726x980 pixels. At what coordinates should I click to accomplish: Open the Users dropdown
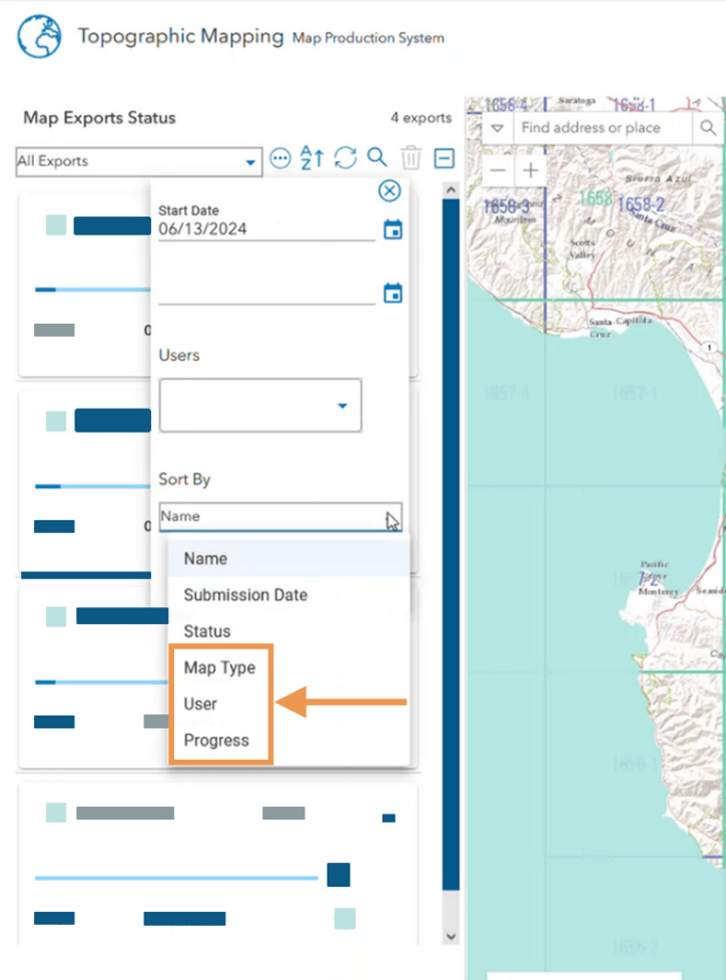pos(261,405)
